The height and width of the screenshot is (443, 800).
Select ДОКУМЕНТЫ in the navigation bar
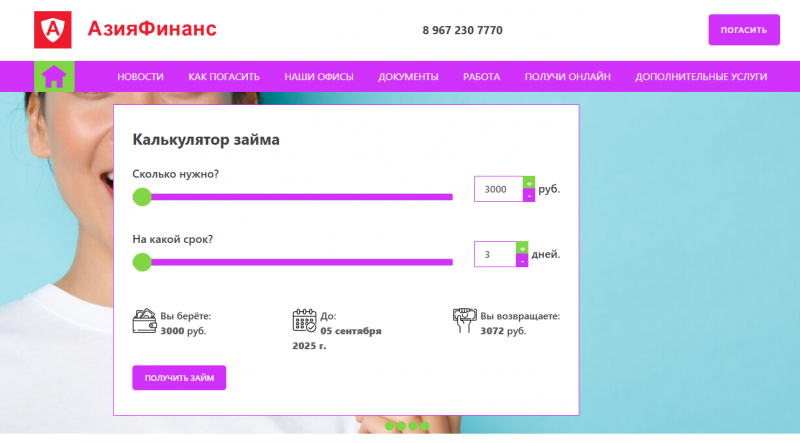(x=408, y=77)
